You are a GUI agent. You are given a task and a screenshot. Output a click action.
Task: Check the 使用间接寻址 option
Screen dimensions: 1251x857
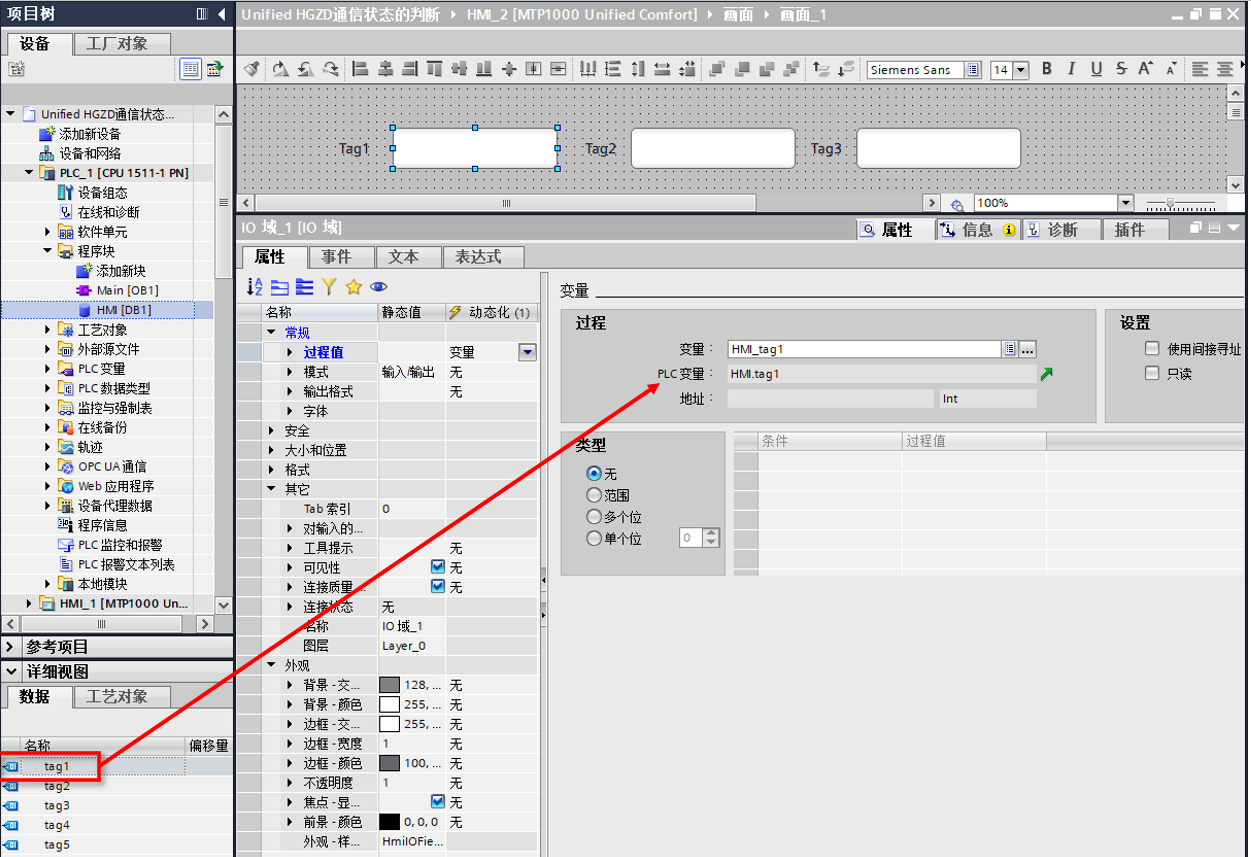click(x=1152, y=349)
